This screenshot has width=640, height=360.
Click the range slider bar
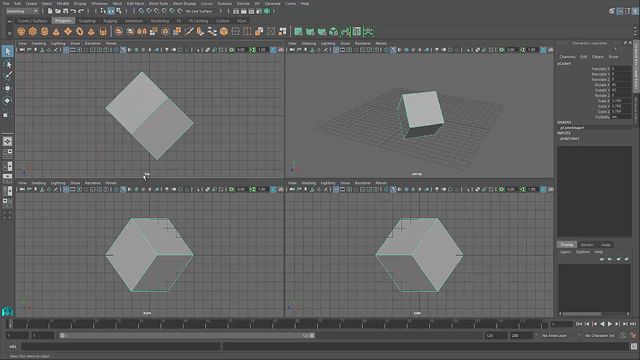tap(187, 336)
